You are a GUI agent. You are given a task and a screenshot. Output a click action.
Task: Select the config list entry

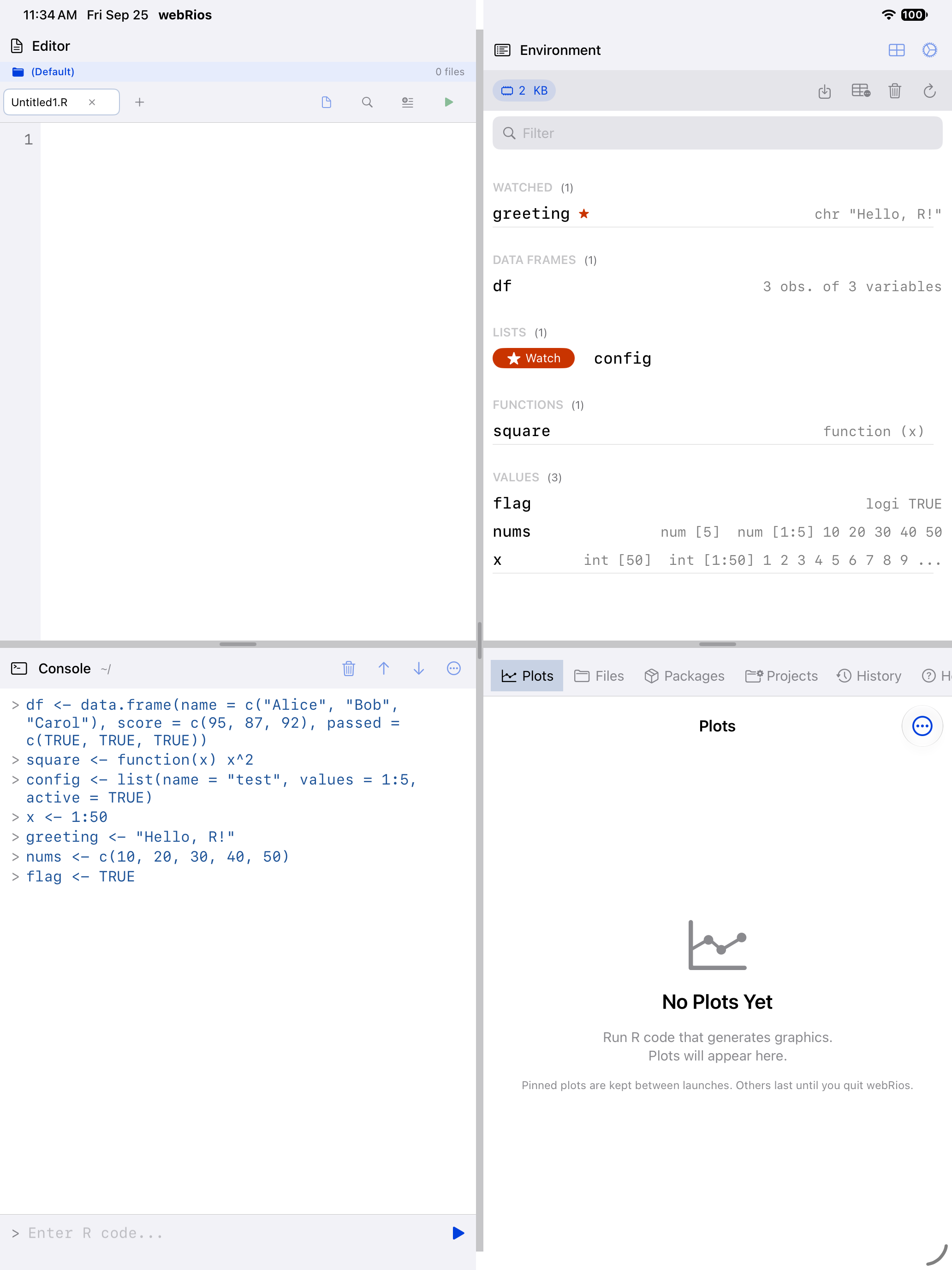tap(623, 358)
